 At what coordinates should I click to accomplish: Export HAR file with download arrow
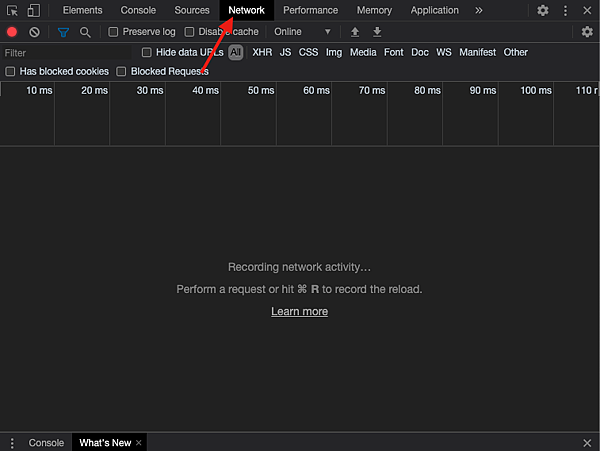tap(377, 32)
